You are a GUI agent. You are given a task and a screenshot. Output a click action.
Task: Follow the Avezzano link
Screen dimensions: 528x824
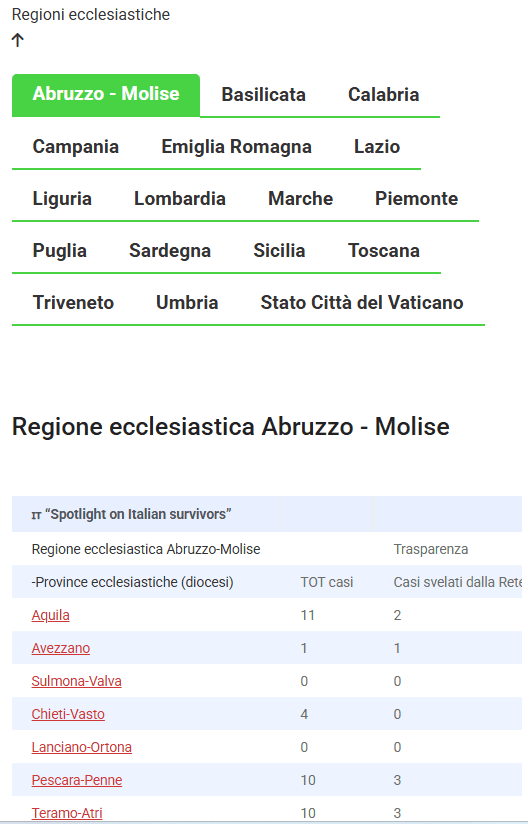(60, 648)
